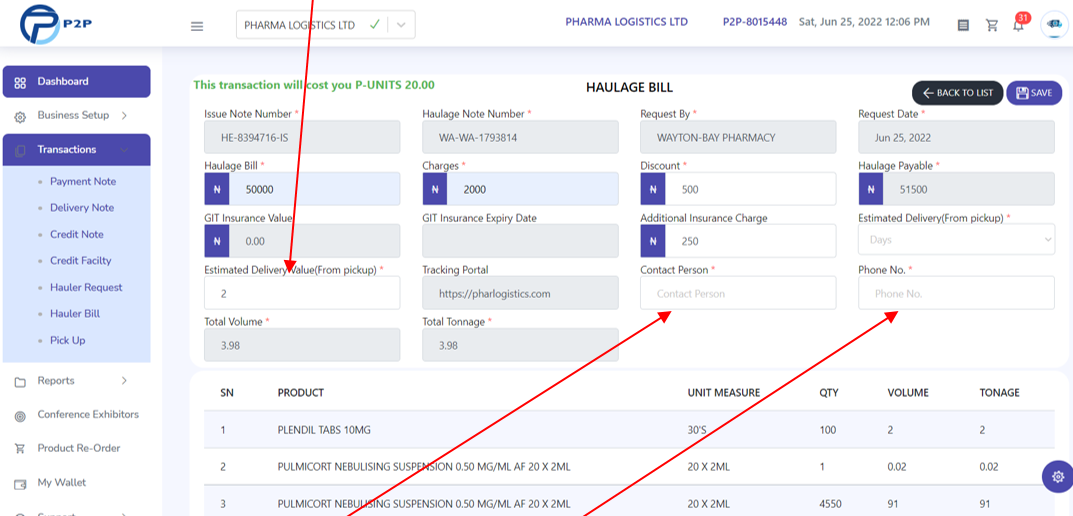This screenshot has height=516, width=1073.
Task: Open Hauler Request menu item
Action: tap(86, 287)
